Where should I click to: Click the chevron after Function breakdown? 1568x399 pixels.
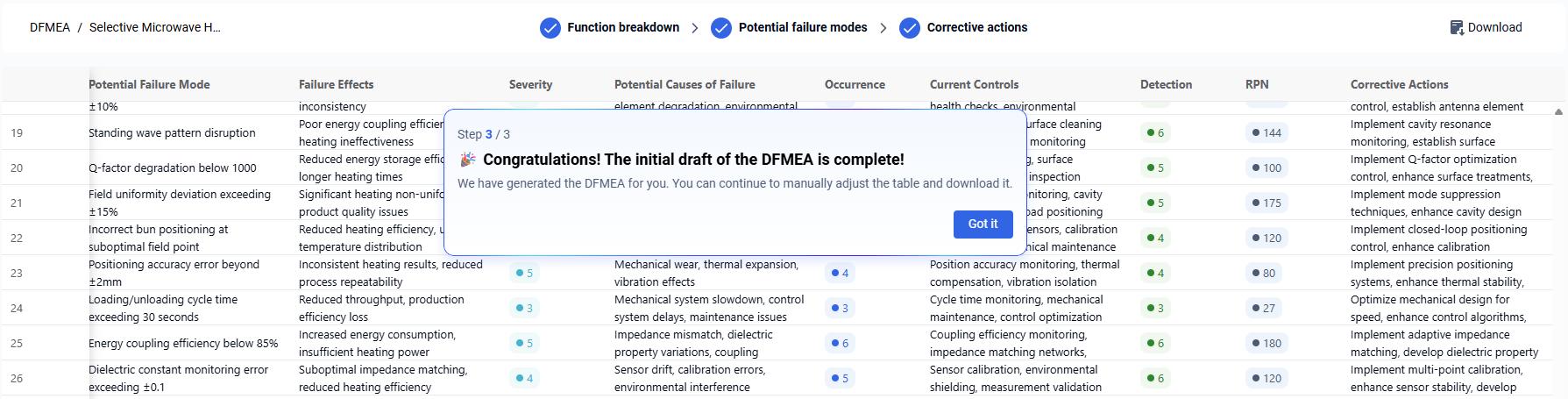pyautogui.click(x=695, y=28)
